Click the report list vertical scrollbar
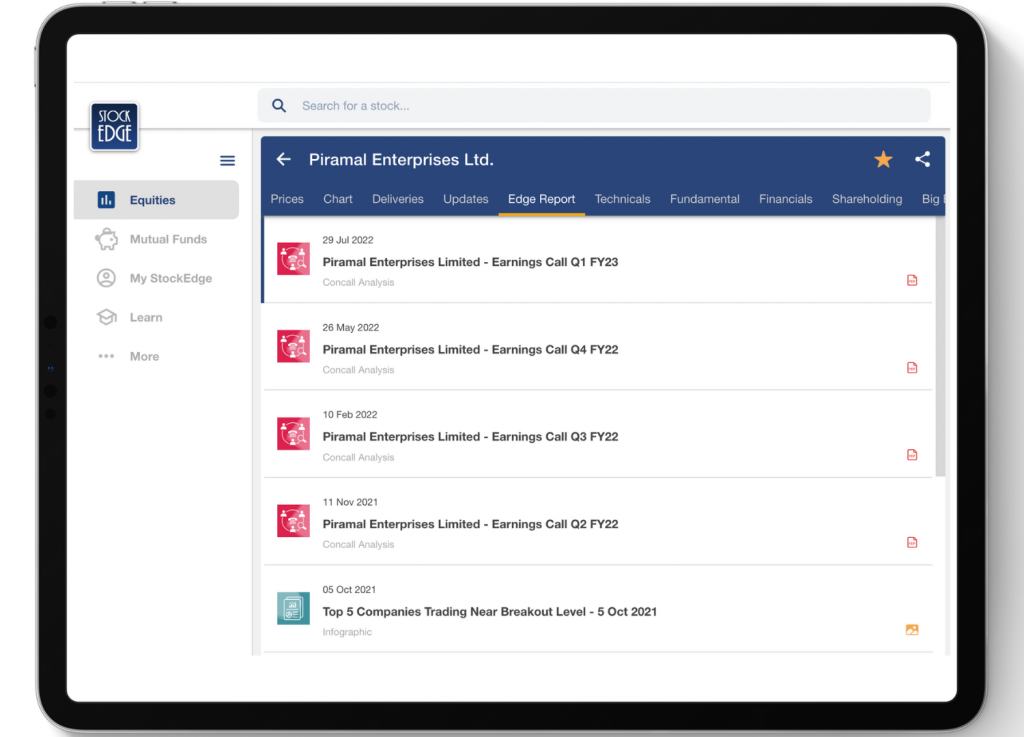Screen dimensions: 1024x737 tap(940, 346)
